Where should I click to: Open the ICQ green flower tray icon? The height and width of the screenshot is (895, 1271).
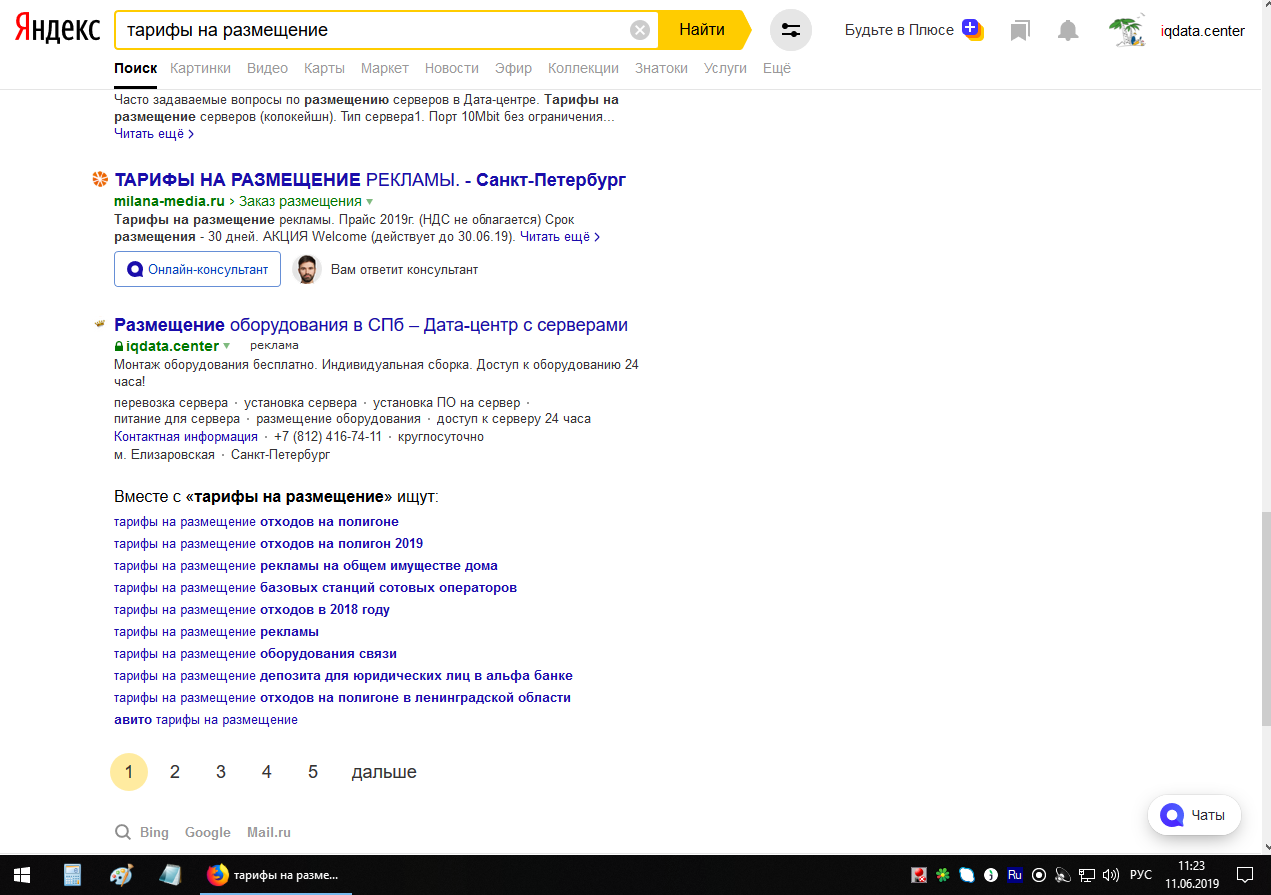943,875
